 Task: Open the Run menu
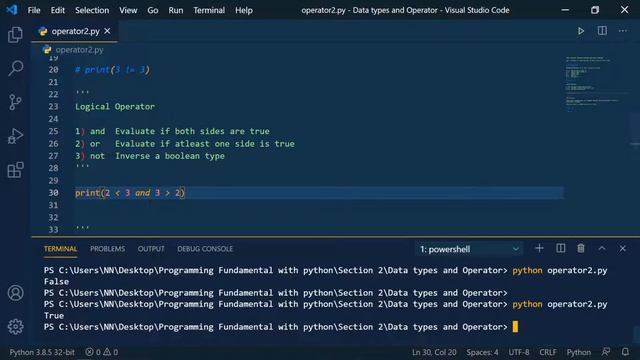click(176, 10)
